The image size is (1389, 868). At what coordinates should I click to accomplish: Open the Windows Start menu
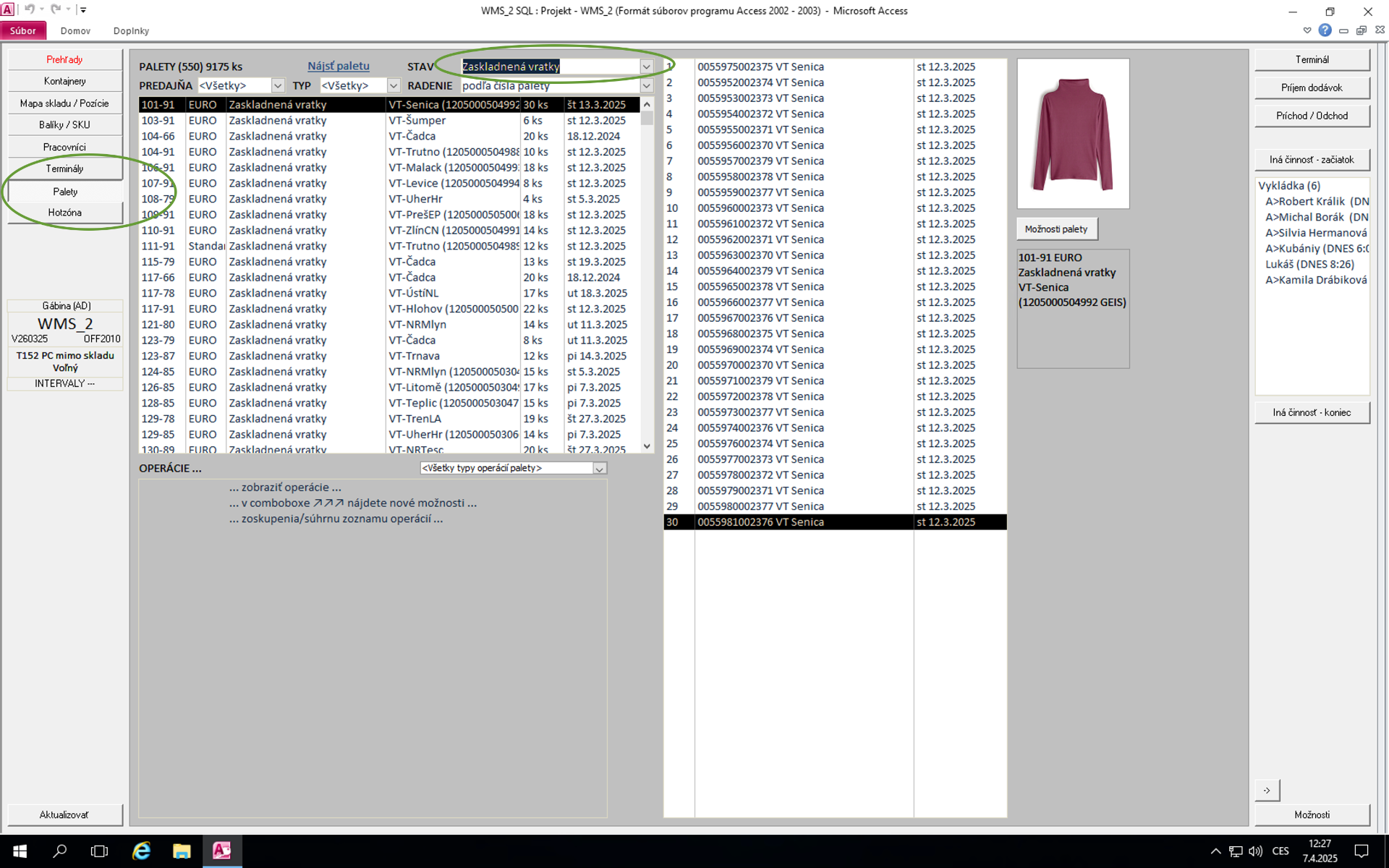click(20, 851)
